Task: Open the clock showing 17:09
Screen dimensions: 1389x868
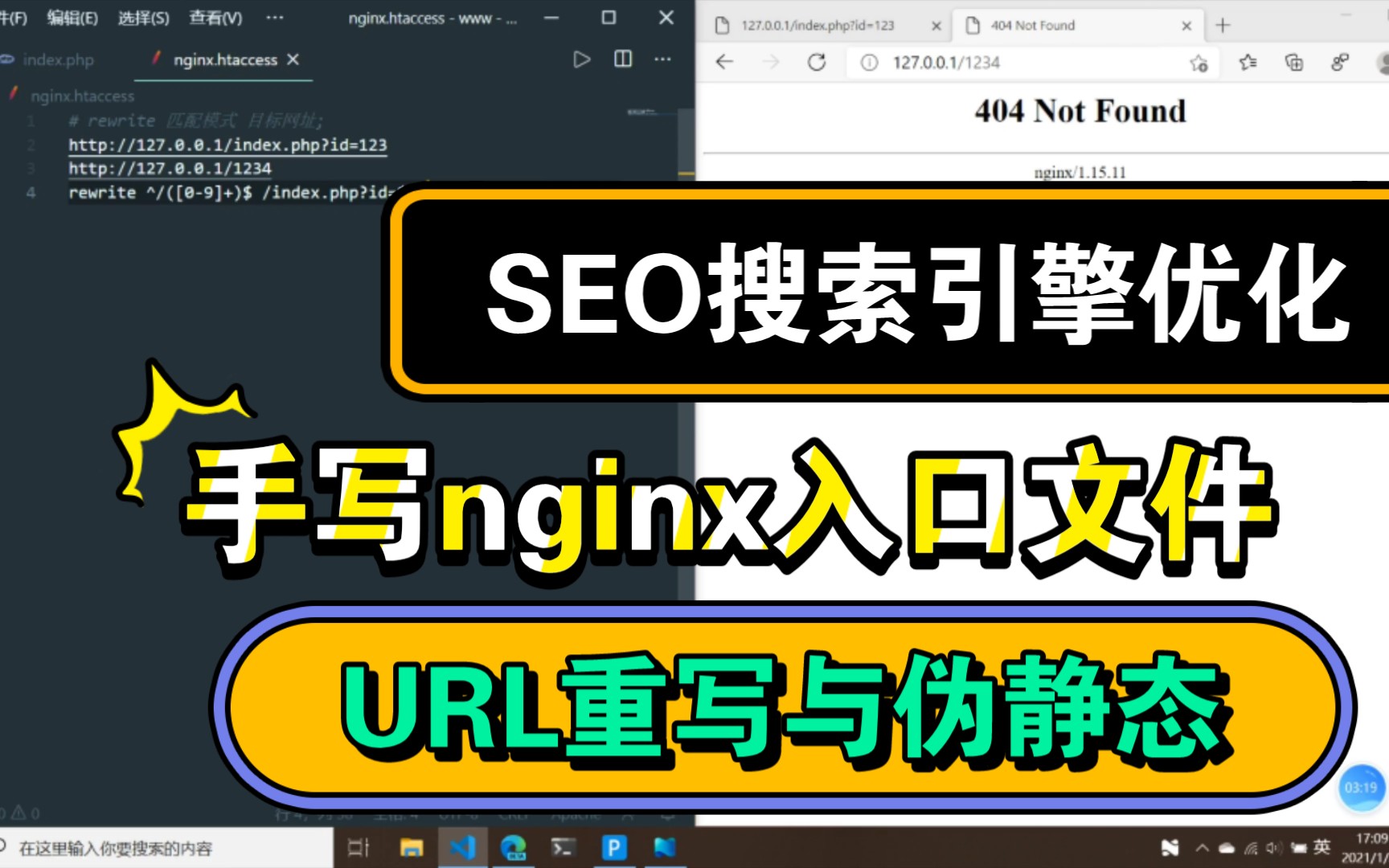Action: pos(1365,848)
